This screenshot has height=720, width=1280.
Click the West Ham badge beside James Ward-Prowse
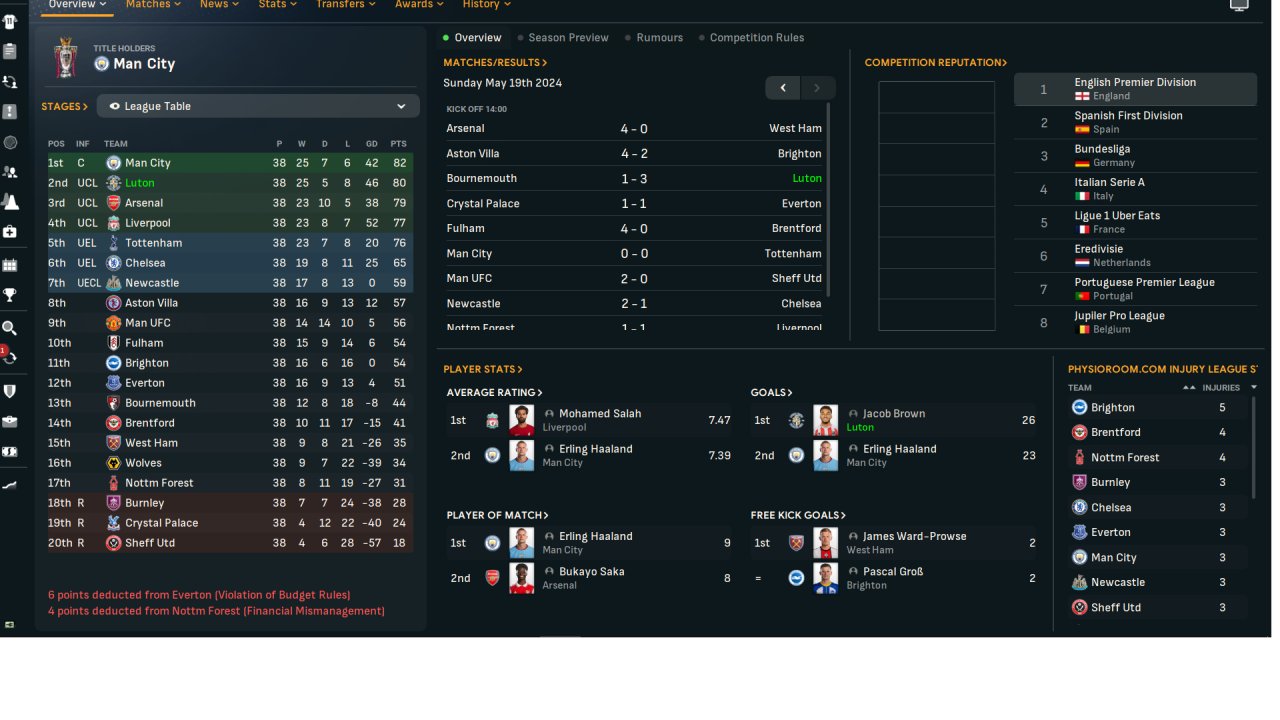(796, 543)
